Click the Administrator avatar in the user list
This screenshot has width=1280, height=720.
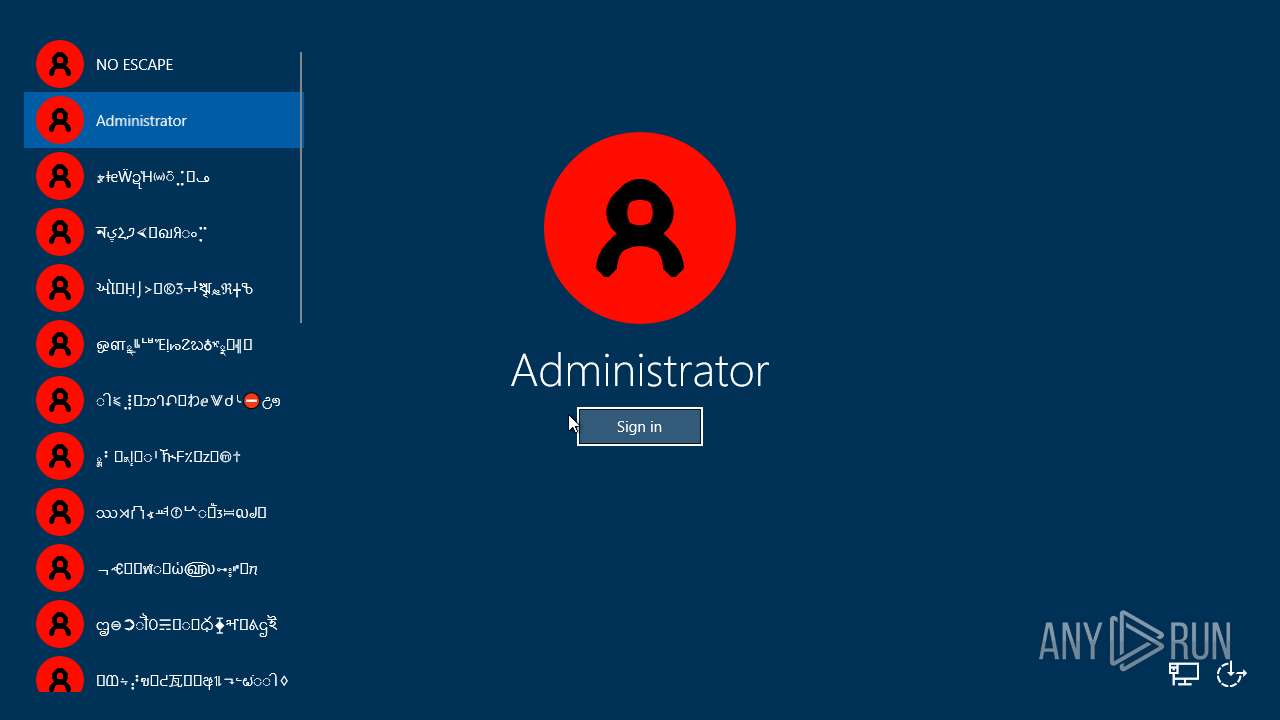pos(60,120)
